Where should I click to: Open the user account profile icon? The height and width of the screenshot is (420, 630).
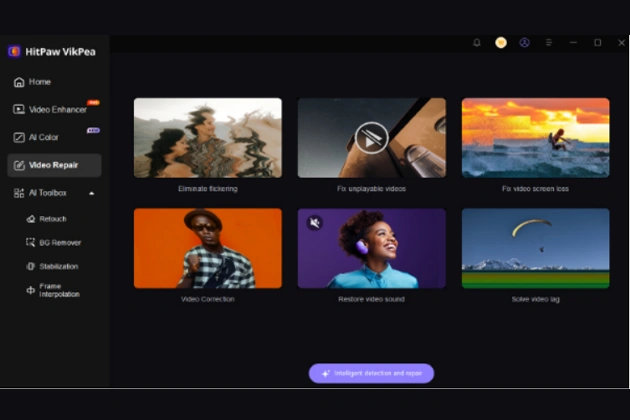524,43
